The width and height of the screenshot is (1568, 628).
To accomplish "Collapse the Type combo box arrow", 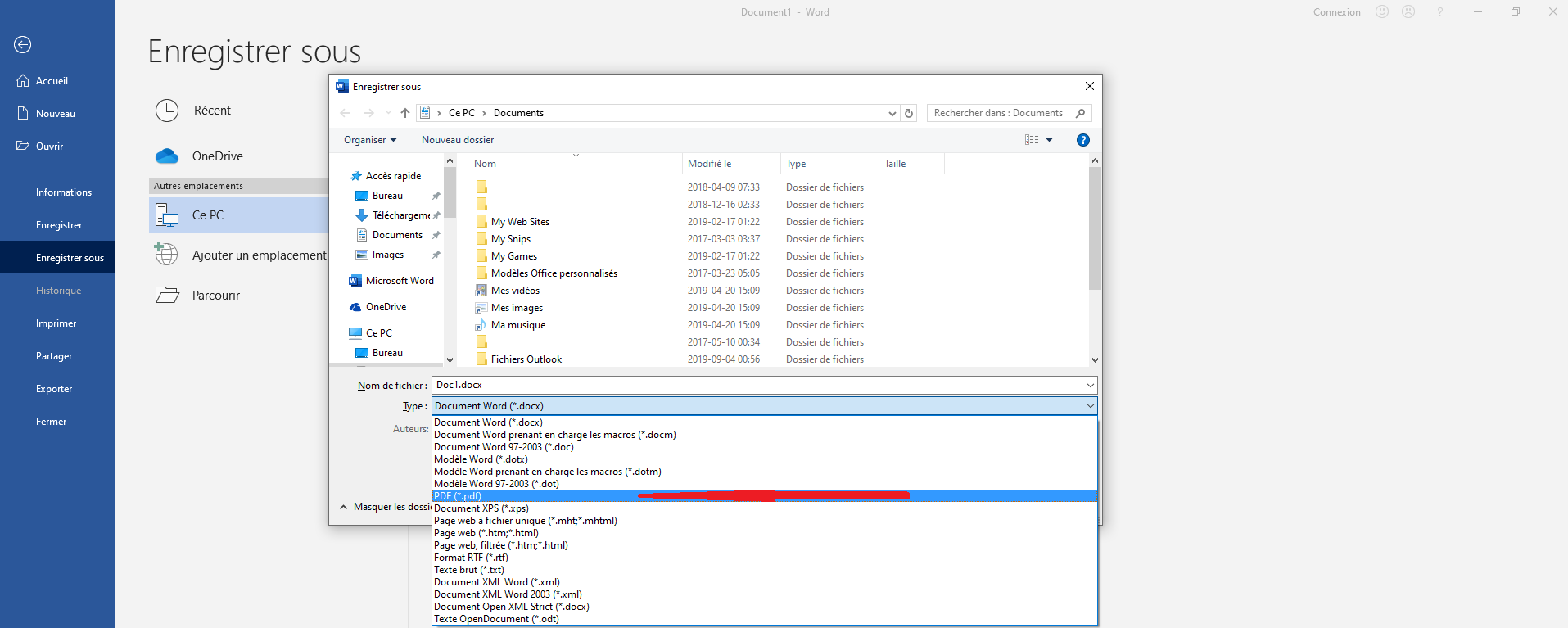I will click(1090, 406).
